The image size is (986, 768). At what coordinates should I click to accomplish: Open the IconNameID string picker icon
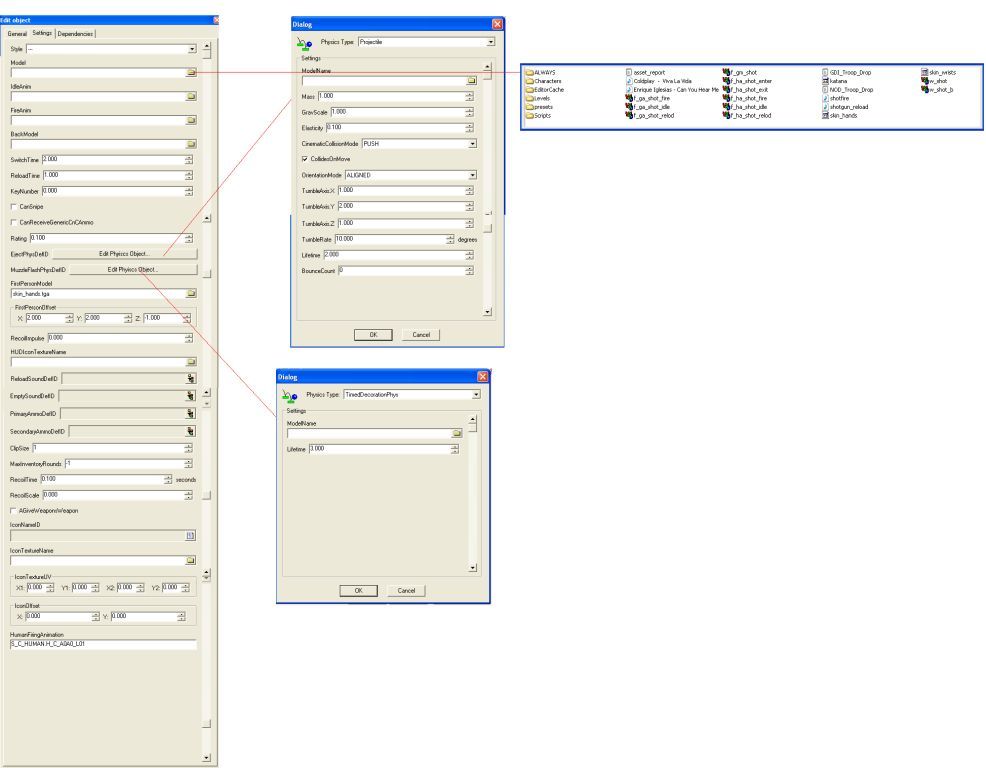coord(190,535)
